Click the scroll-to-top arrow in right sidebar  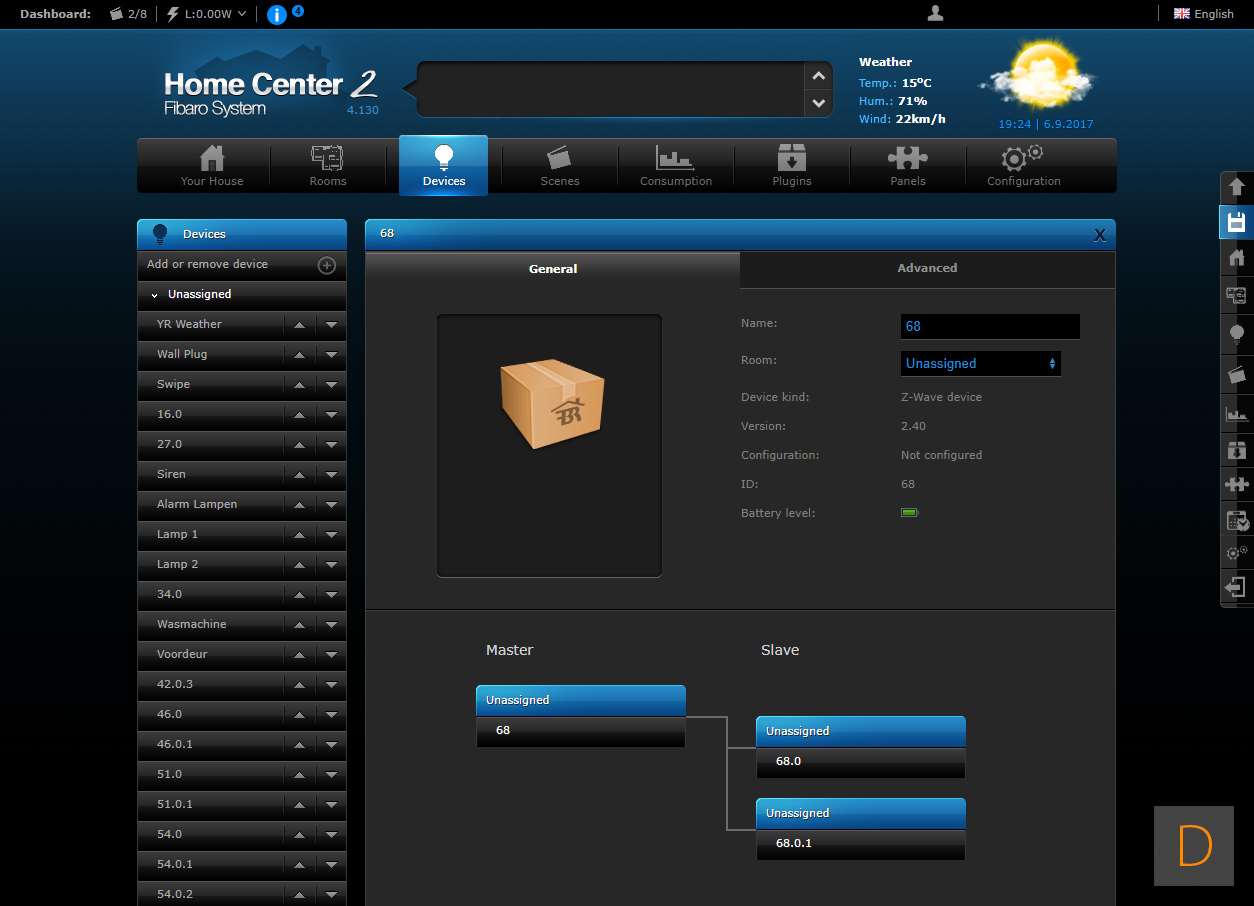point(1236,187)
